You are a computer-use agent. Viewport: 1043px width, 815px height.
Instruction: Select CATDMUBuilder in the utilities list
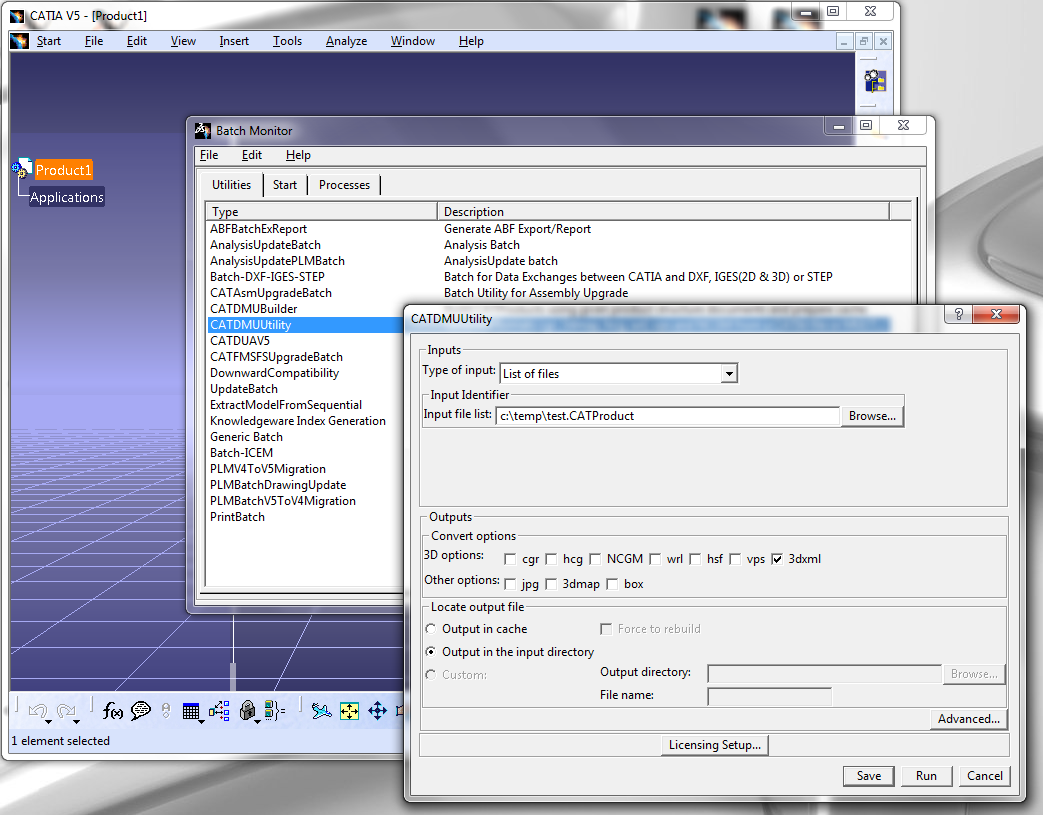[x=253, y=309]
